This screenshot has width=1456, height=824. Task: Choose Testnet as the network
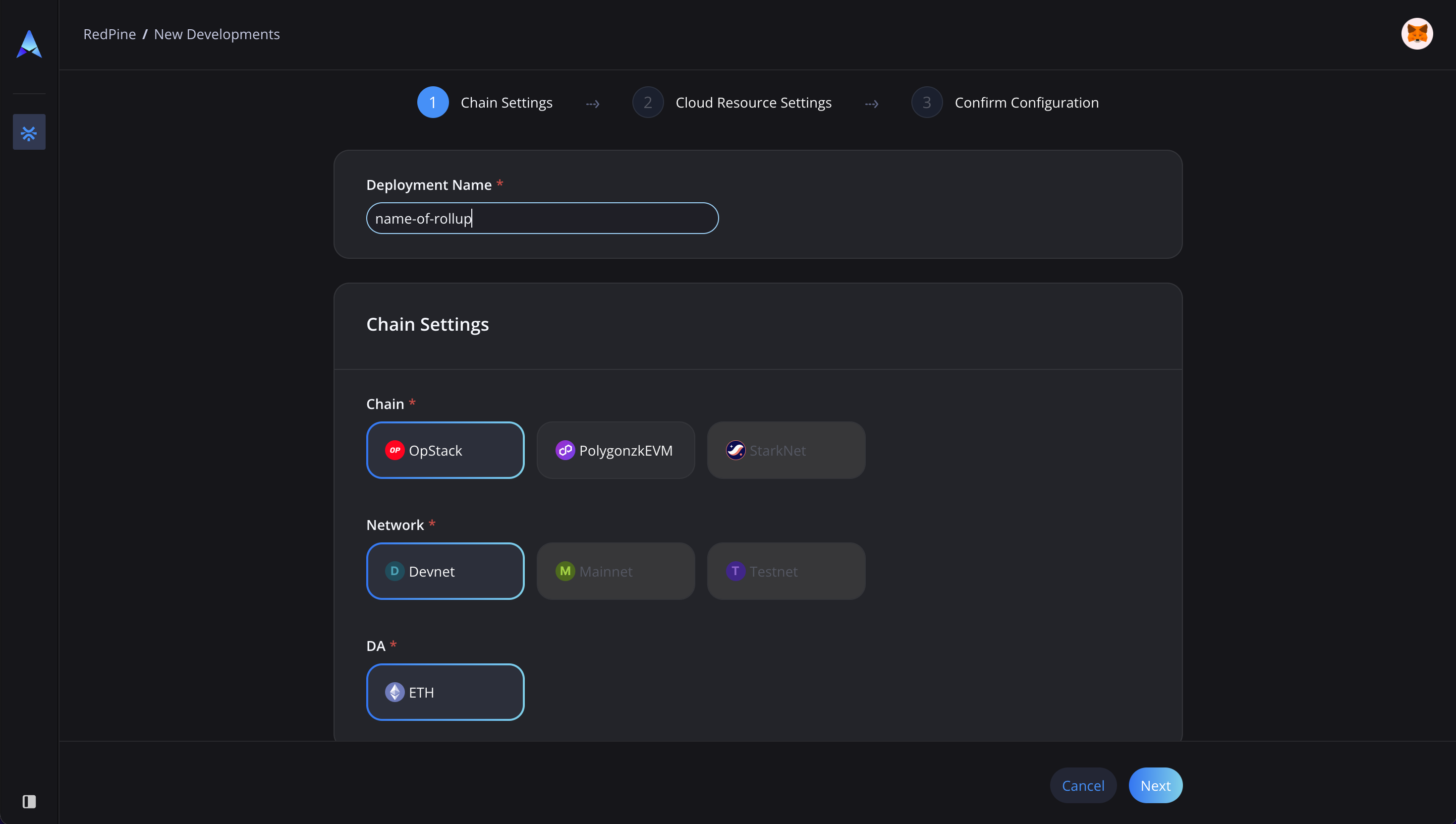(x=785, y=571)
